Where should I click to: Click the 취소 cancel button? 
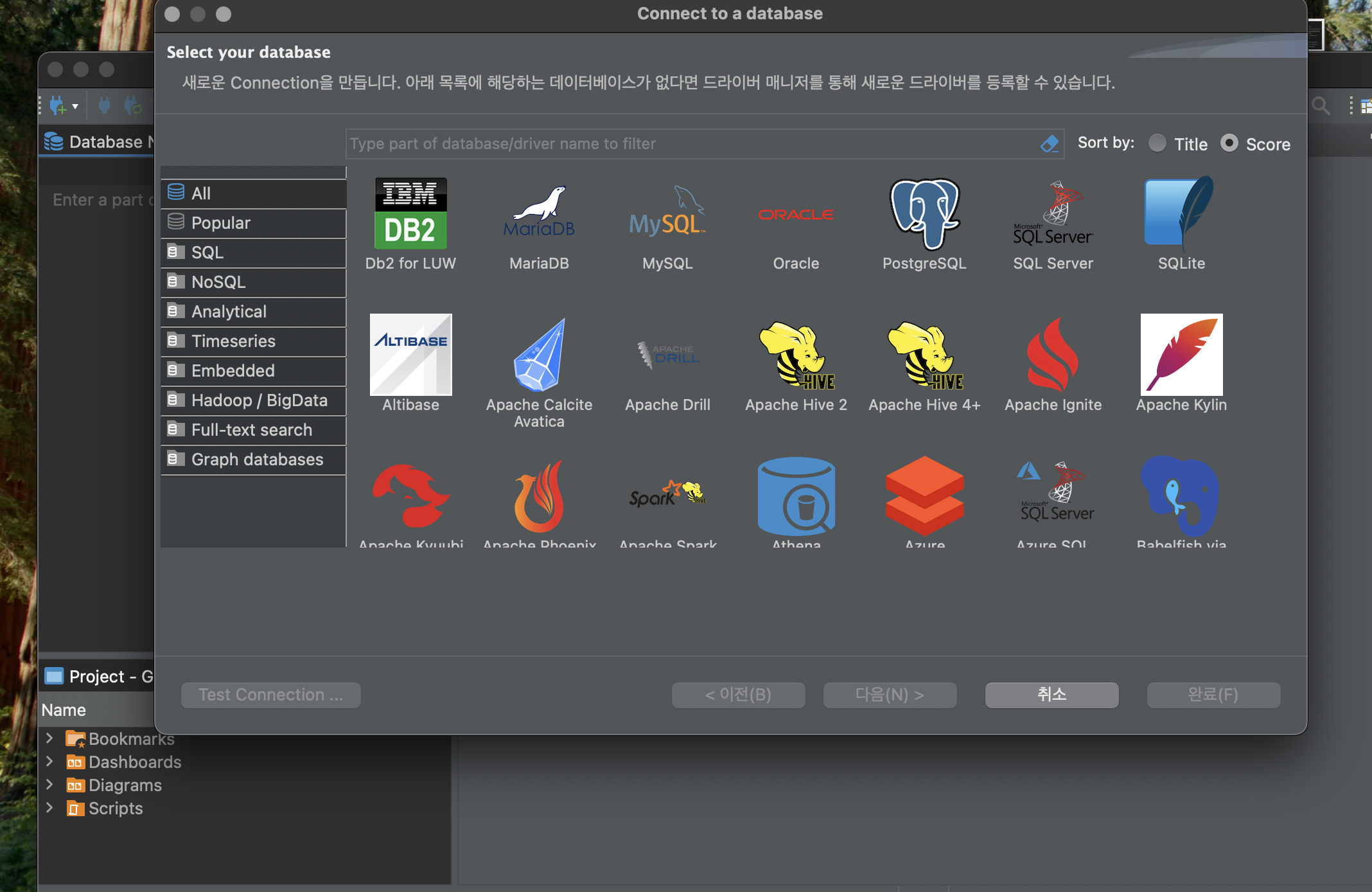[x=1051, y=695]
